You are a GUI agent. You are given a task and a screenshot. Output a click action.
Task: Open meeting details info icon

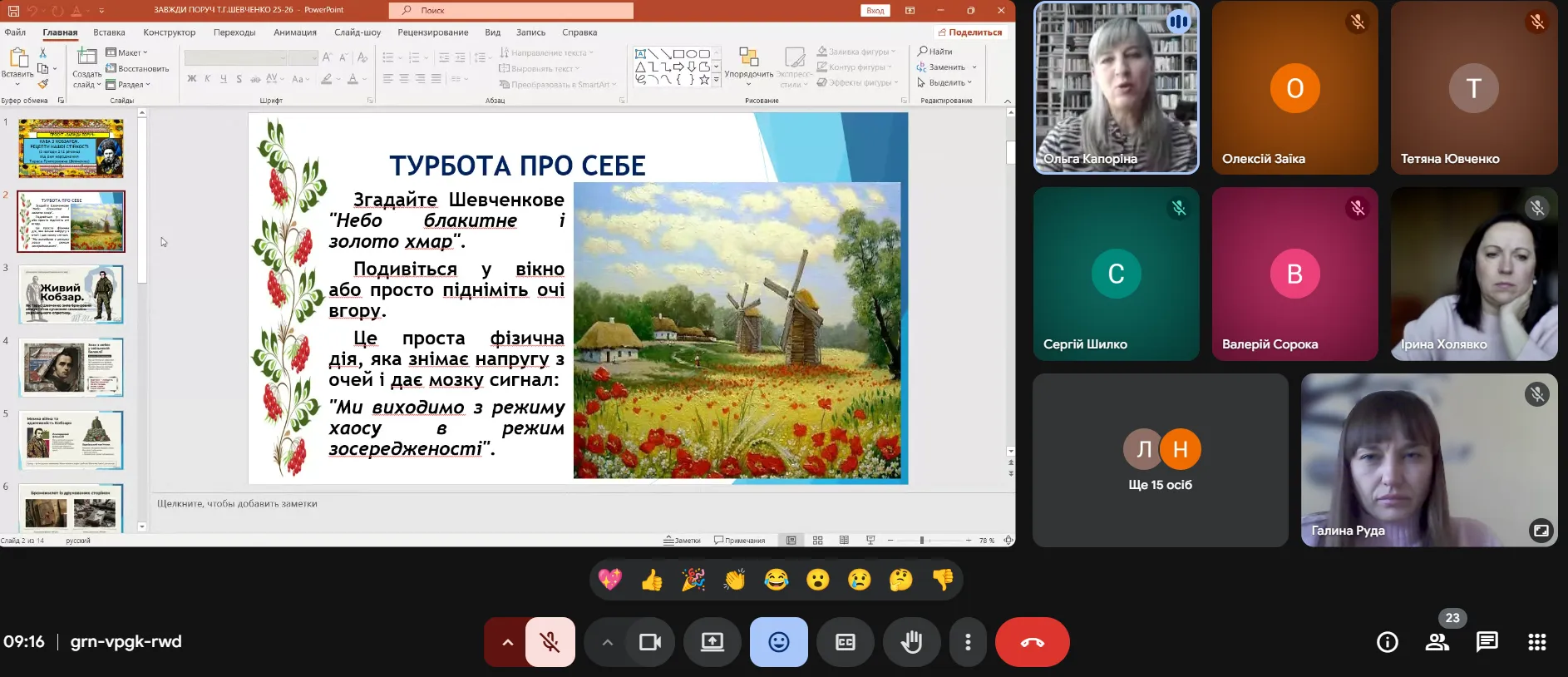(x=1387, y=642)
